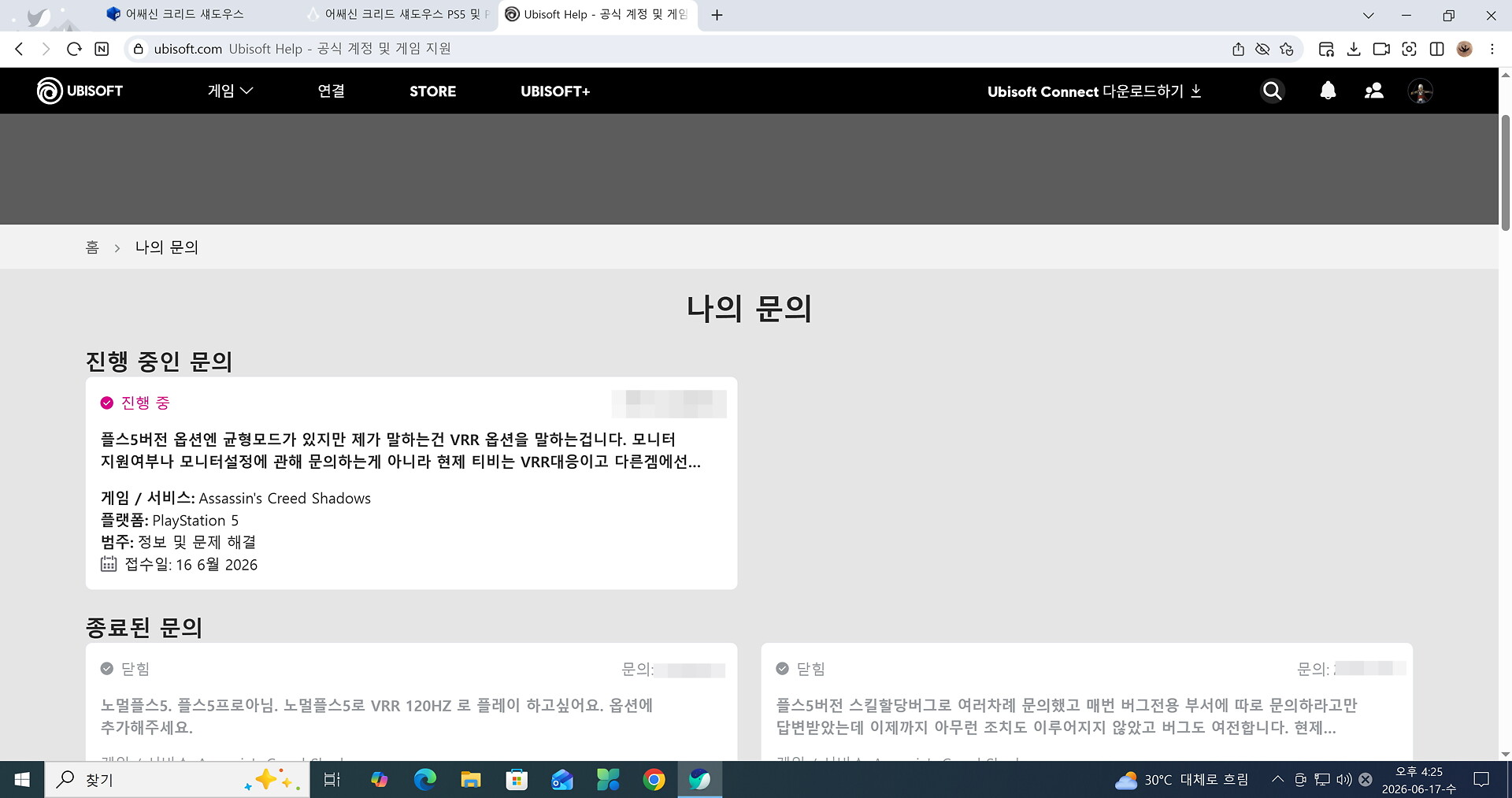Share this page using the share icon

point(1238,49)
